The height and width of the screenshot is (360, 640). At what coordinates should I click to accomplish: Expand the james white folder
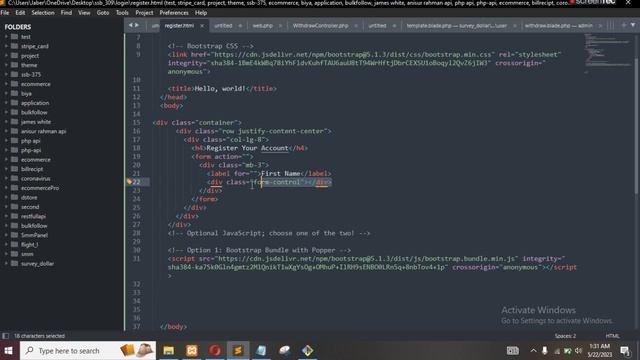tap(6, 122)
